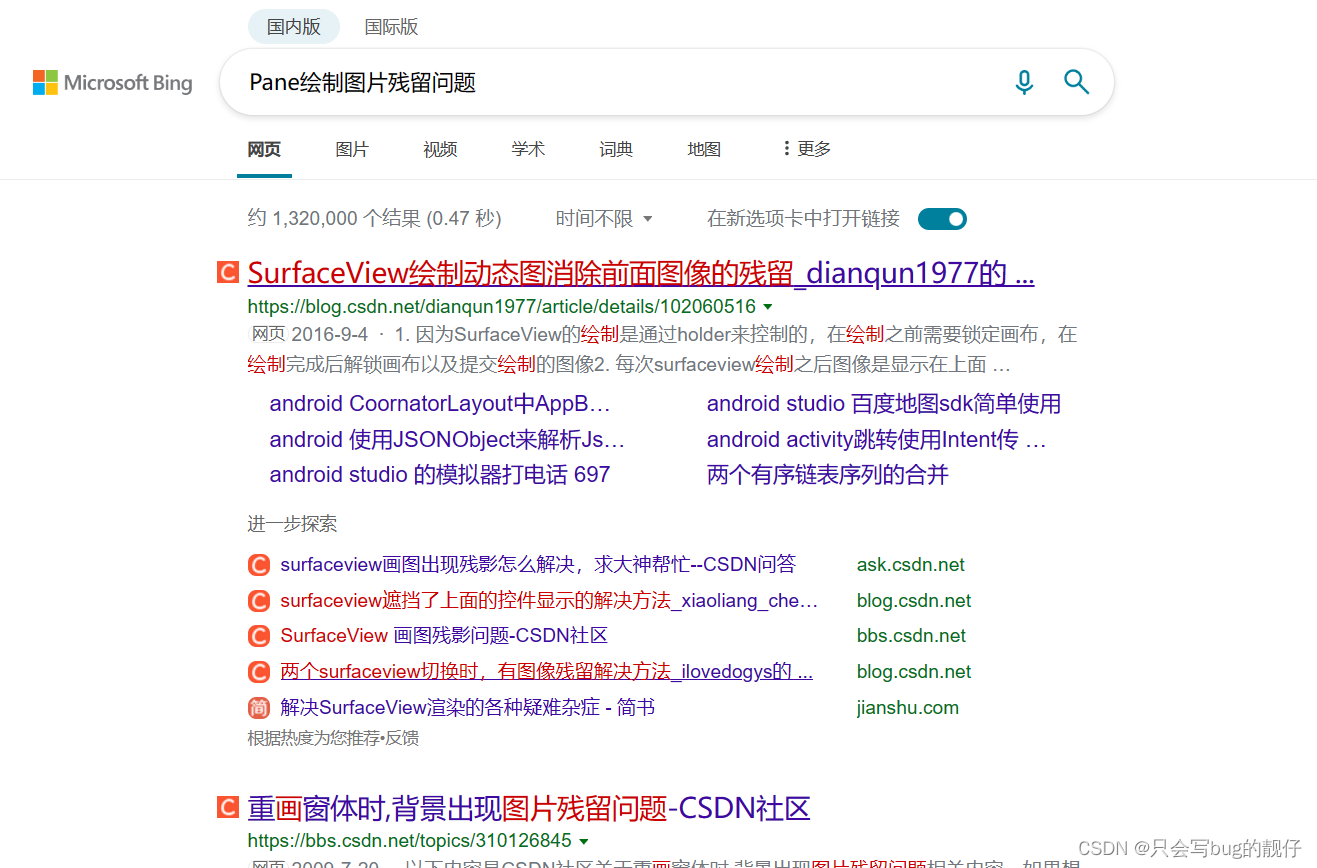Click 简书 icon beside 解决SurfaceView渲染 link
Image resolution: width=1317 pixels, height=868 pixels.
point(259,708)
